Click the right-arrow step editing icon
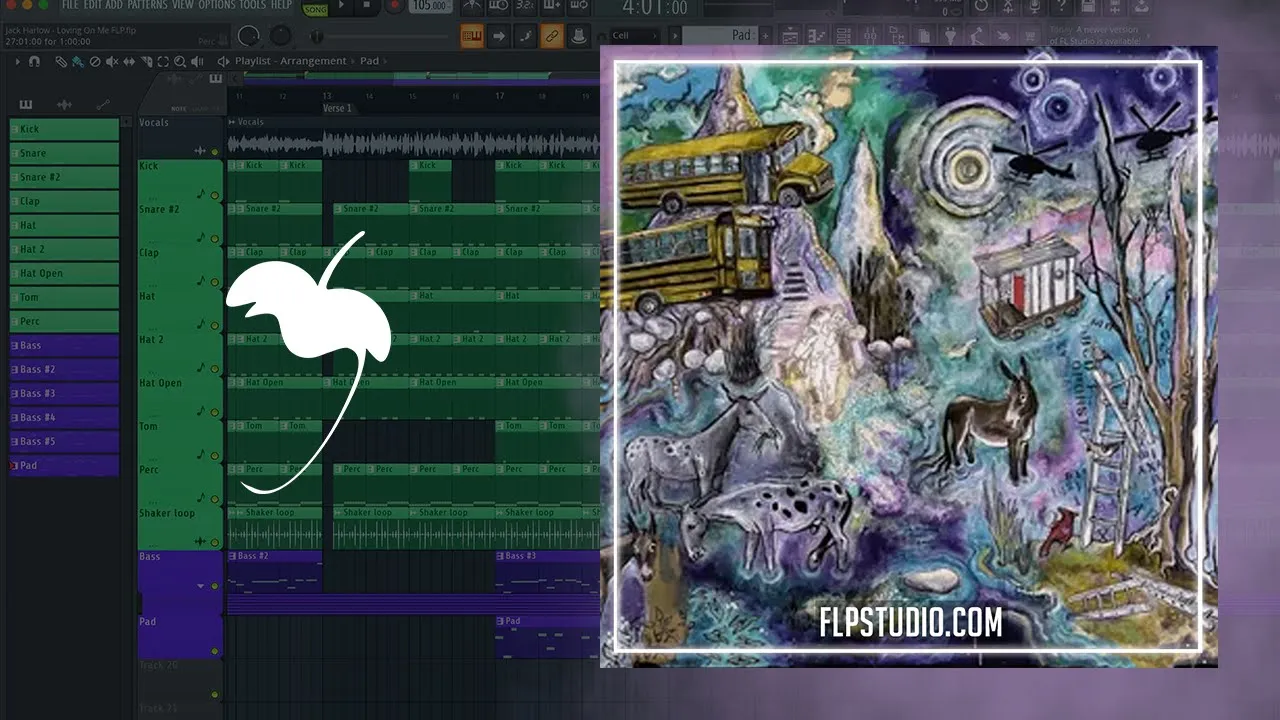The image size is (1280, 720). coord(498,37)
